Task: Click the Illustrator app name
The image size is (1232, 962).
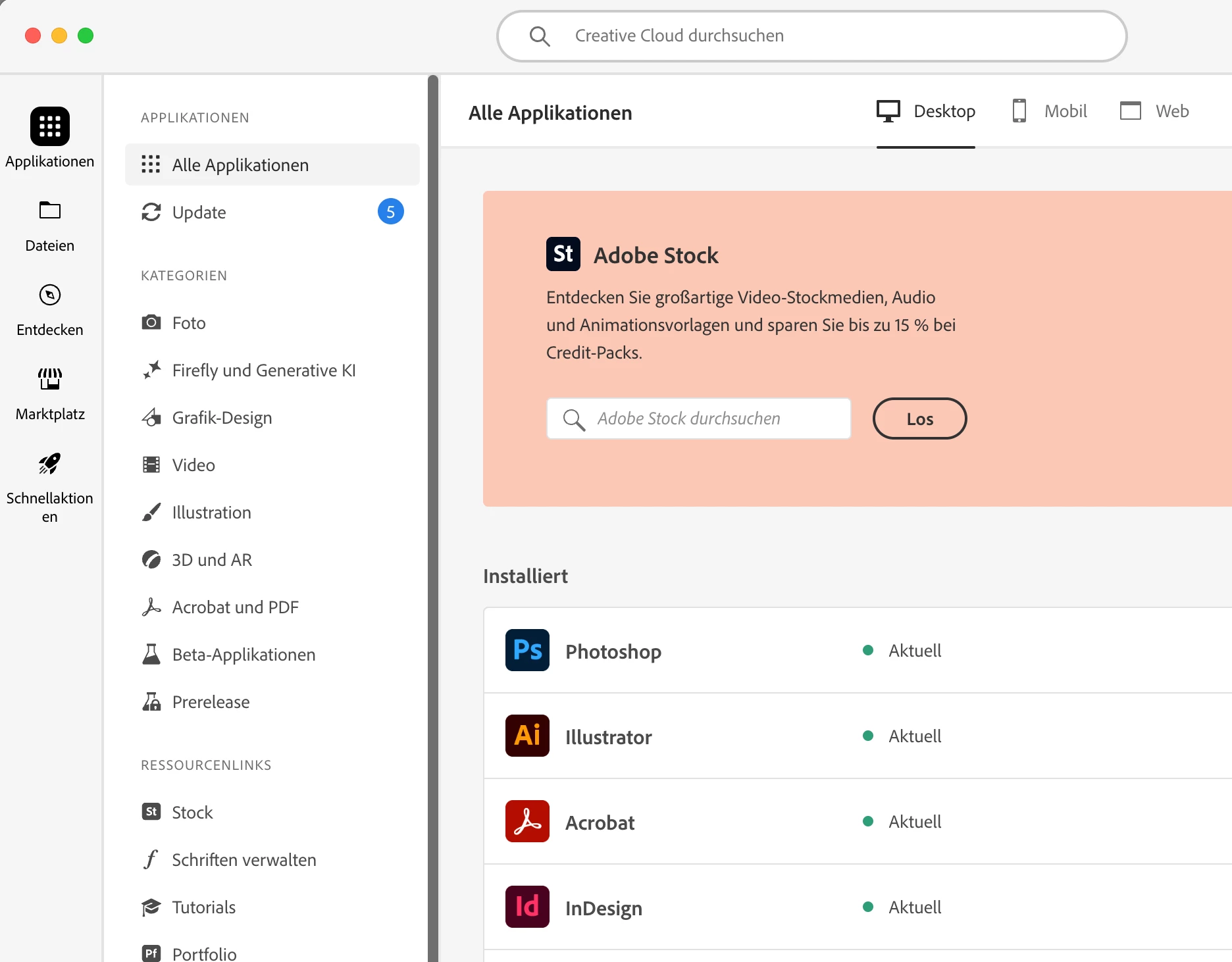Action: tap(609, 737)
